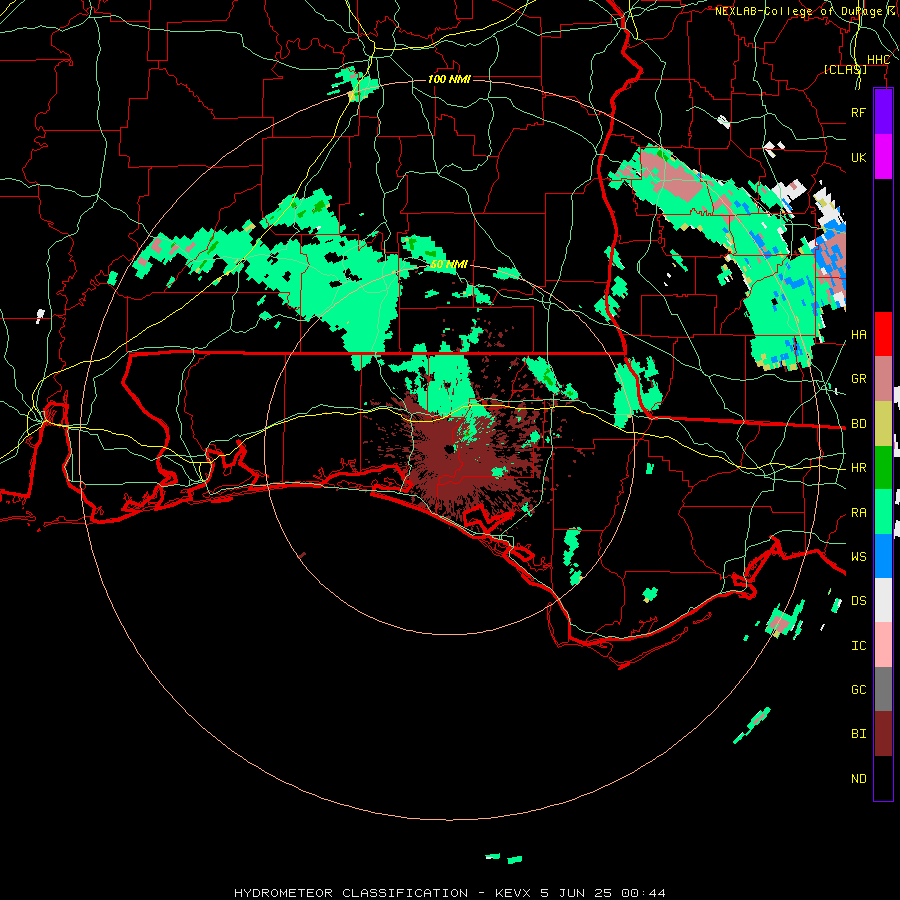Click the black radar site dot at the rings' center
Screen dimensions: 900x900
449,449
